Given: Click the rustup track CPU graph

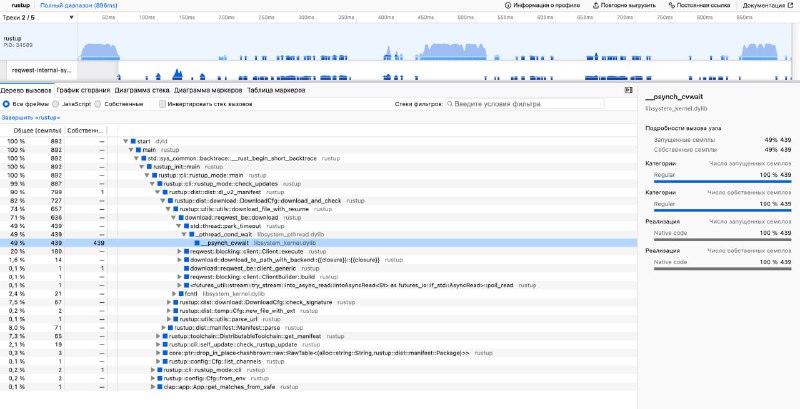Looking at the screenshot, I should tap(434, 42).
